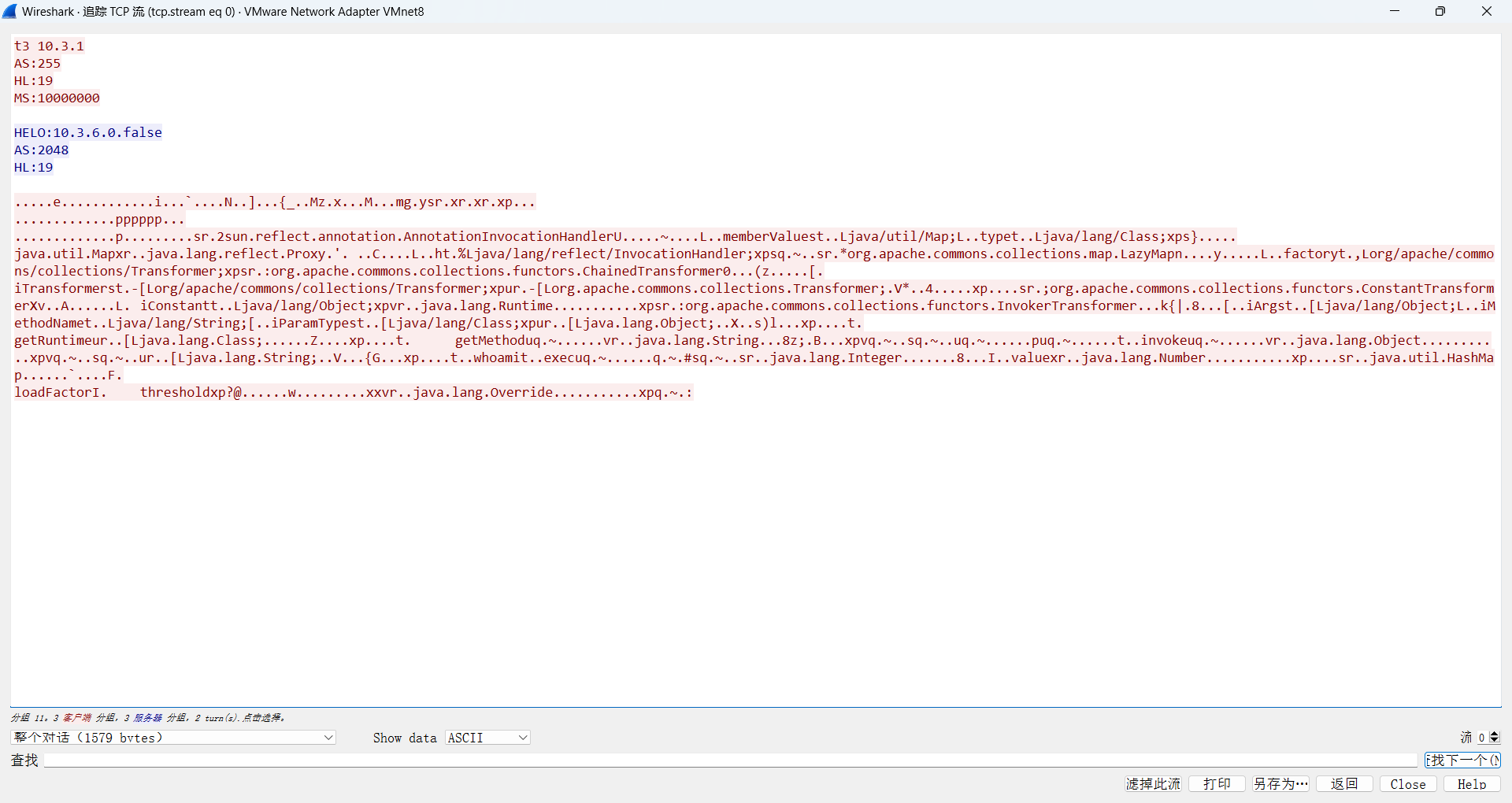Minimize the Wireshark stream window
The height and width of the screenshot is (803, 1512).
1395,11
